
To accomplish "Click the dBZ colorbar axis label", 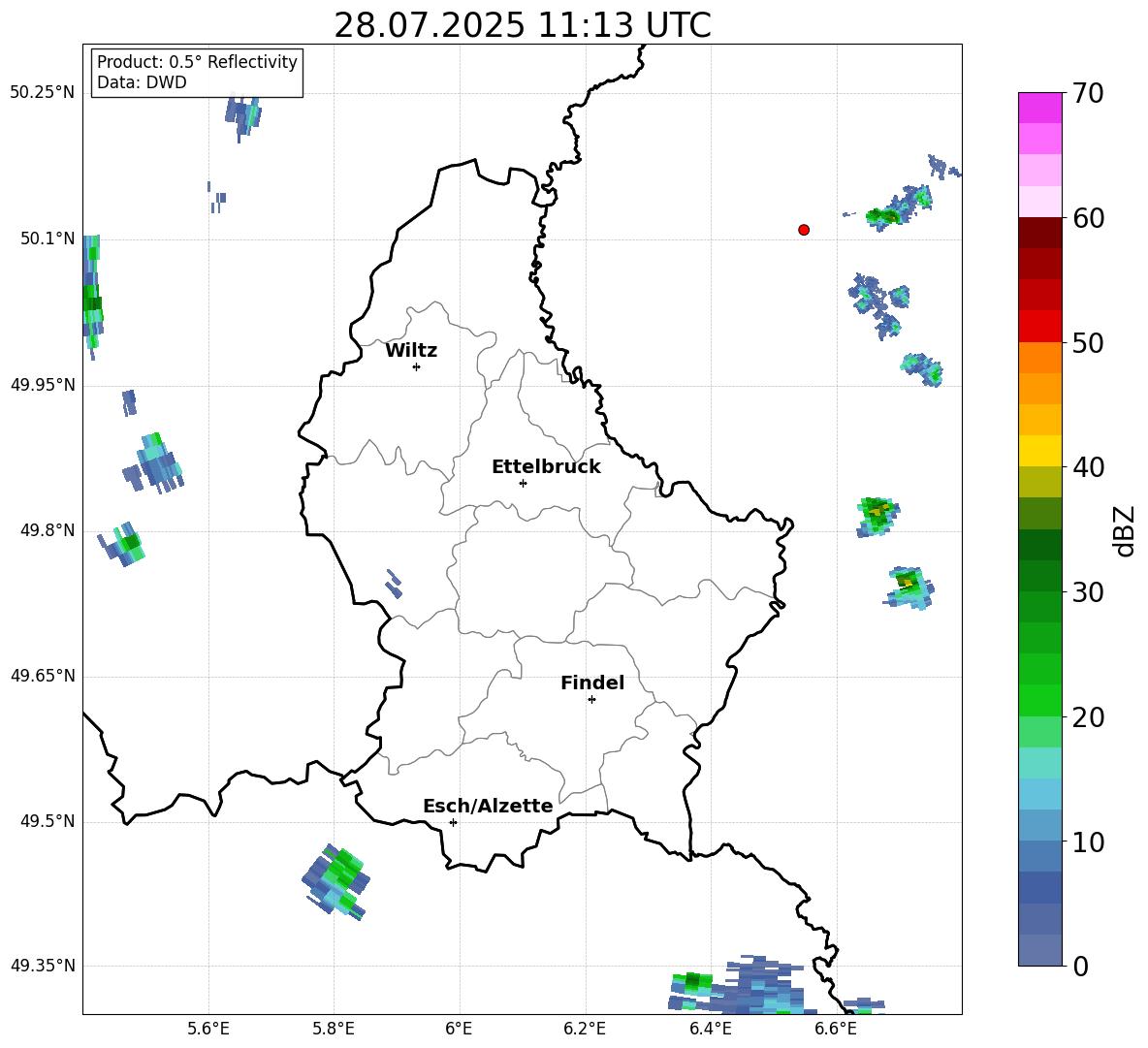I will [x=1124, y=530].
